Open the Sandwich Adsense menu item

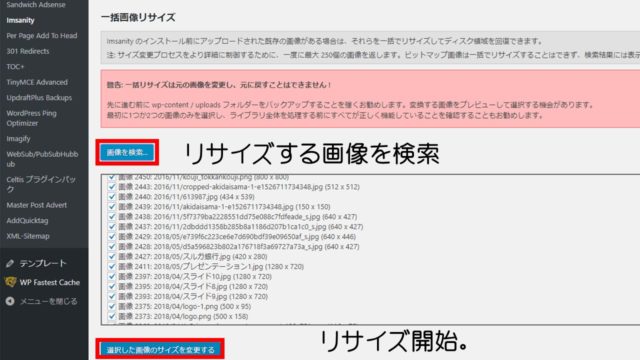point(36,5)
